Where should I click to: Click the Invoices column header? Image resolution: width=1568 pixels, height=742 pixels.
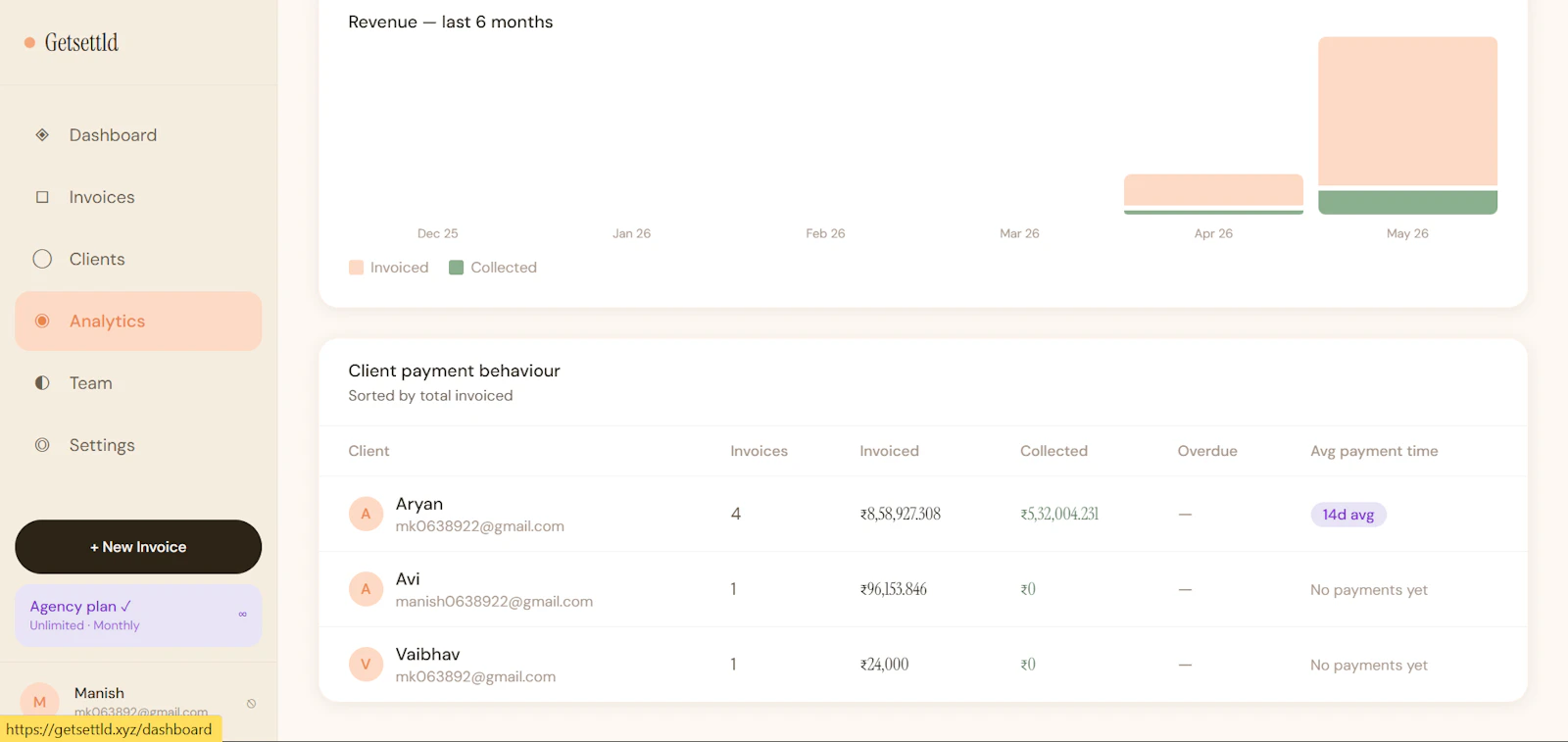759,451
